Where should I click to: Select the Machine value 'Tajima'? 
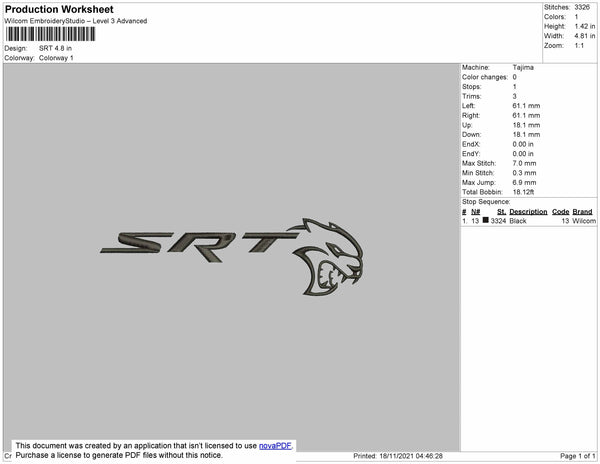pyautogui.click(x=523, y=67)
